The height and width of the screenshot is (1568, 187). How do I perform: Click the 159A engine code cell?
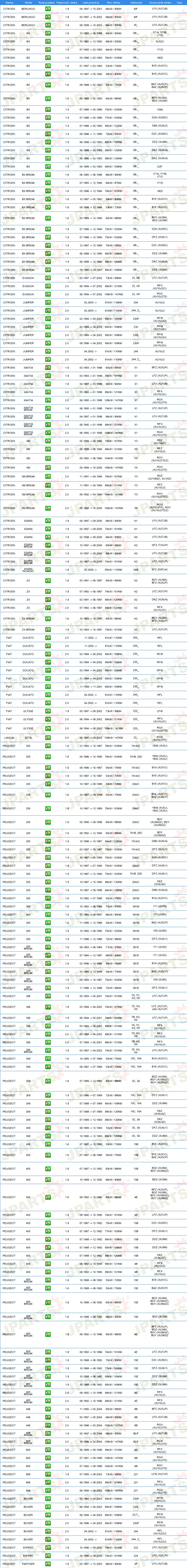(160, 110)
